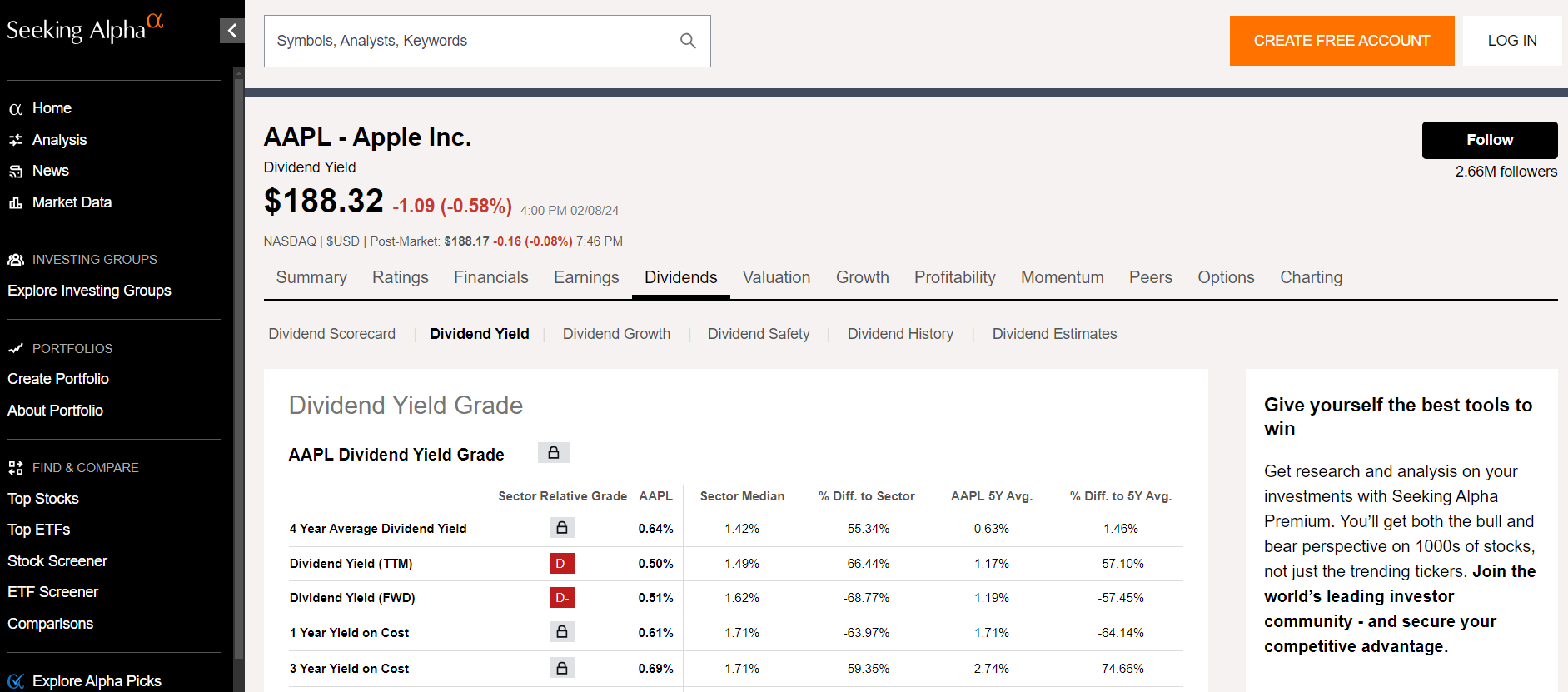Click the 0.64% AAPL value cell
Image resolution: width=1568 pixels, height=692 pixels.
coord(656,529)
